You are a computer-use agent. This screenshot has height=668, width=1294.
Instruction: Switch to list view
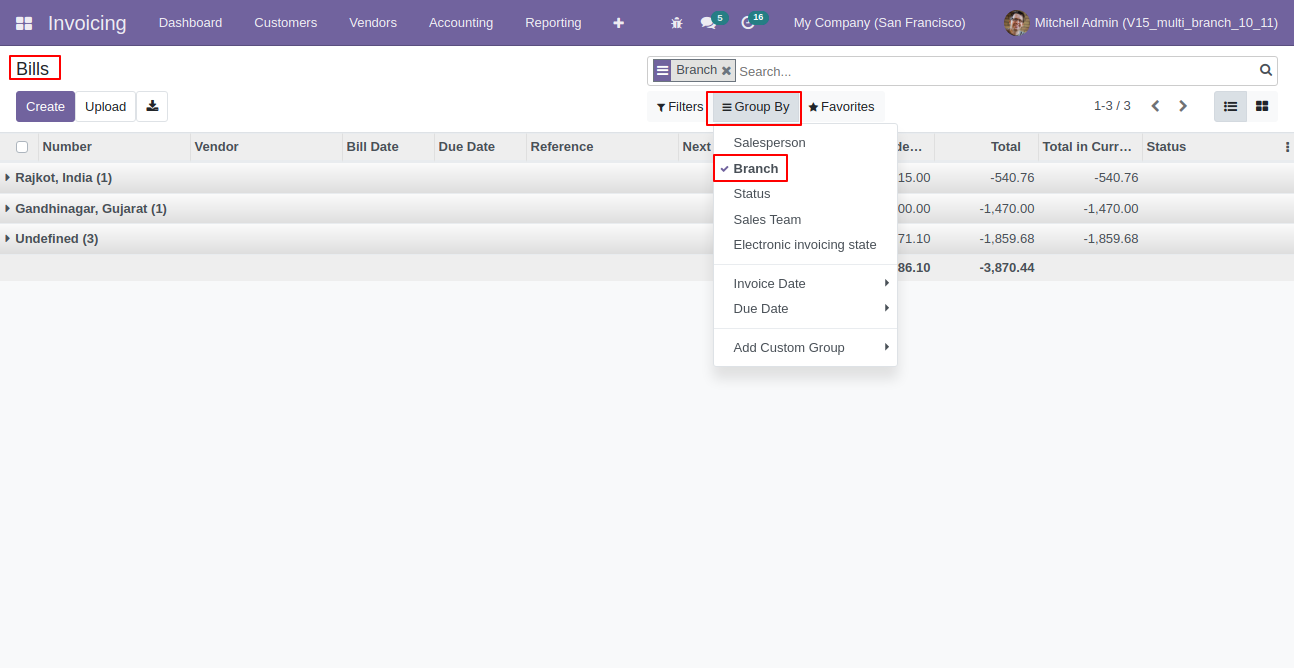[1230, 106]
